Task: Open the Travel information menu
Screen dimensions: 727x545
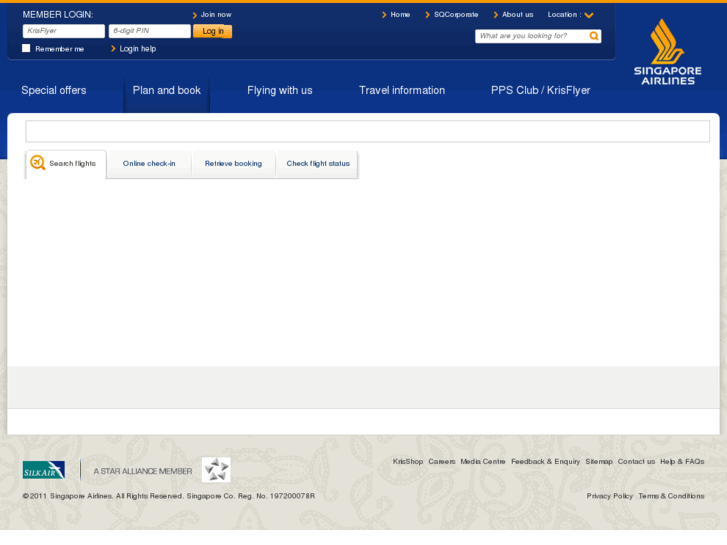Action: tap(402, 90)
